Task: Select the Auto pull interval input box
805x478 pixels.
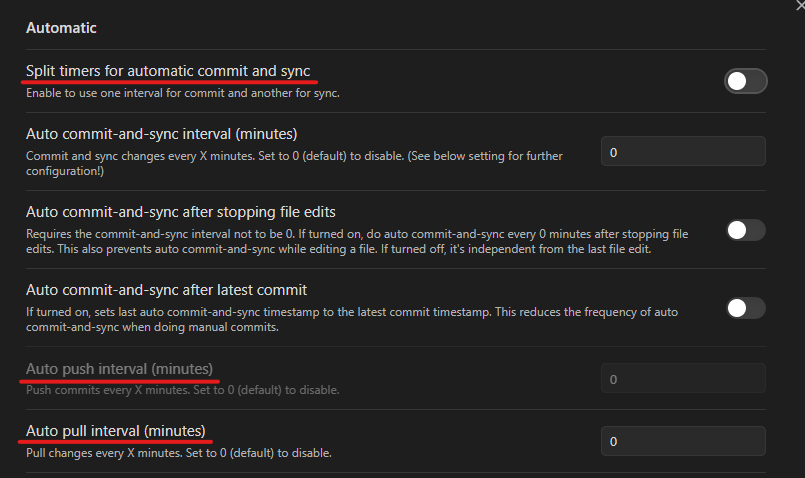Action: [683, 441]
